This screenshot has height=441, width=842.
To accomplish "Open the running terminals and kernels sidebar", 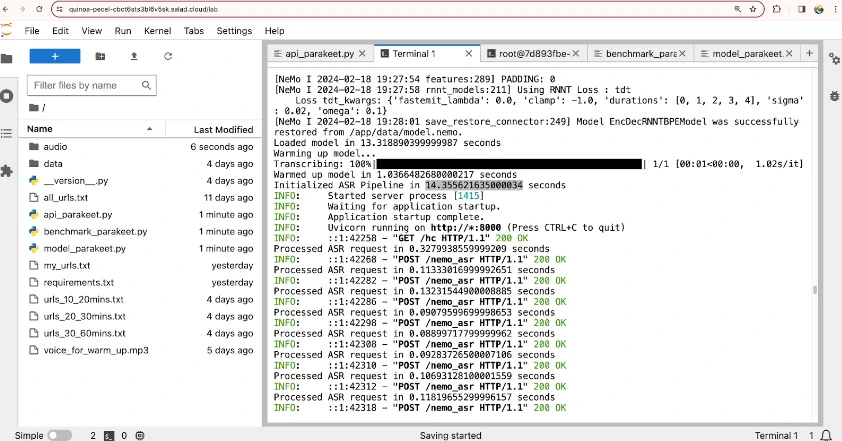I will [x=6, y=96].
